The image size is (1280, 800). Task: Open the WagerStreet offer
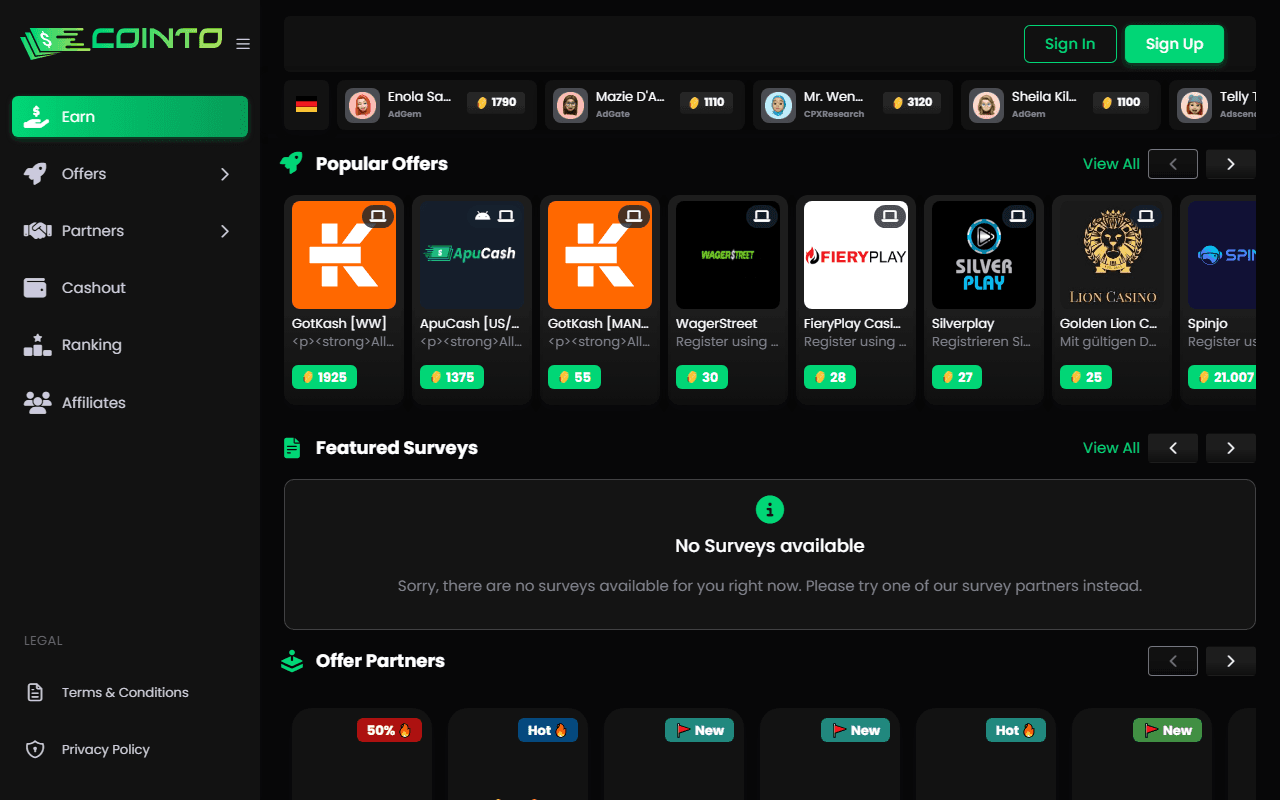click(x=728, y=300)
